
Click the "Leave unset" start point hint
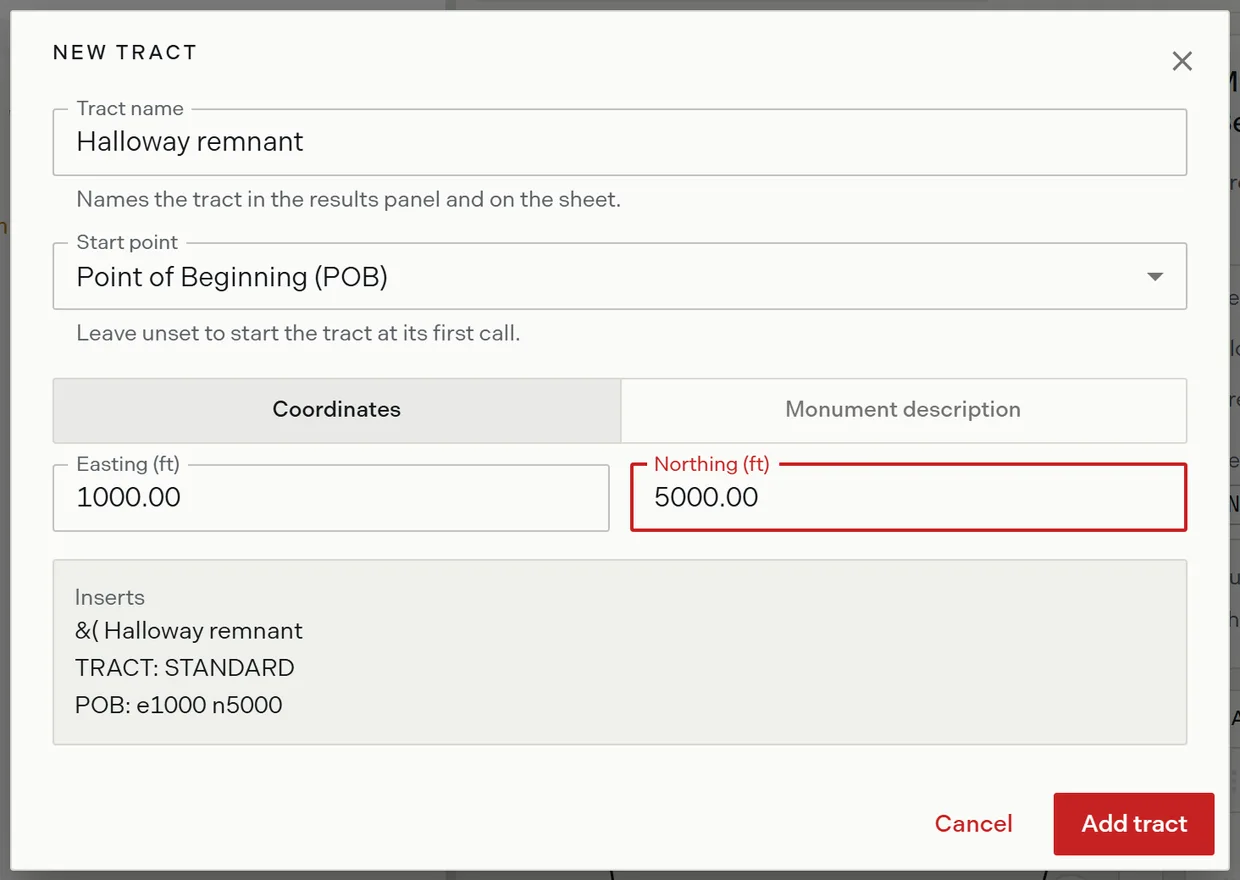298,333
